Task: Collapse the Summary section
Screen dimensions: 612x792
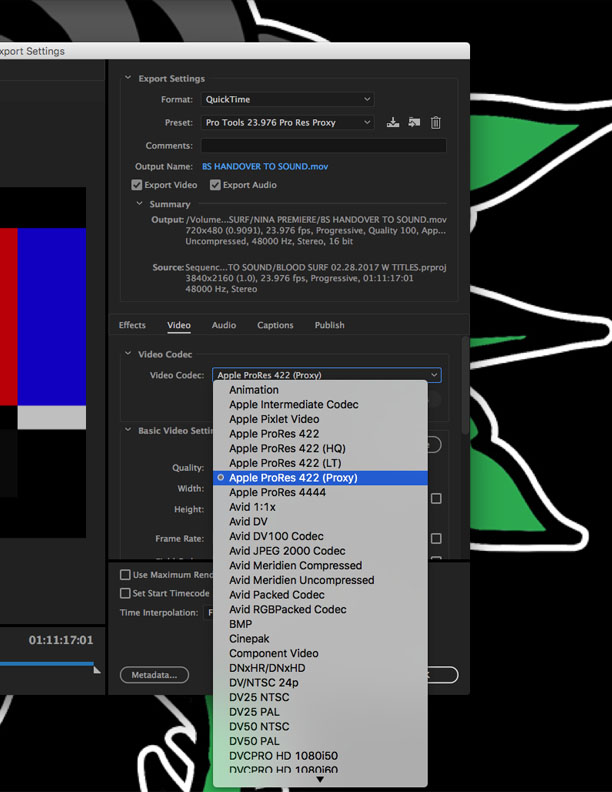Action: coord(139,204)
